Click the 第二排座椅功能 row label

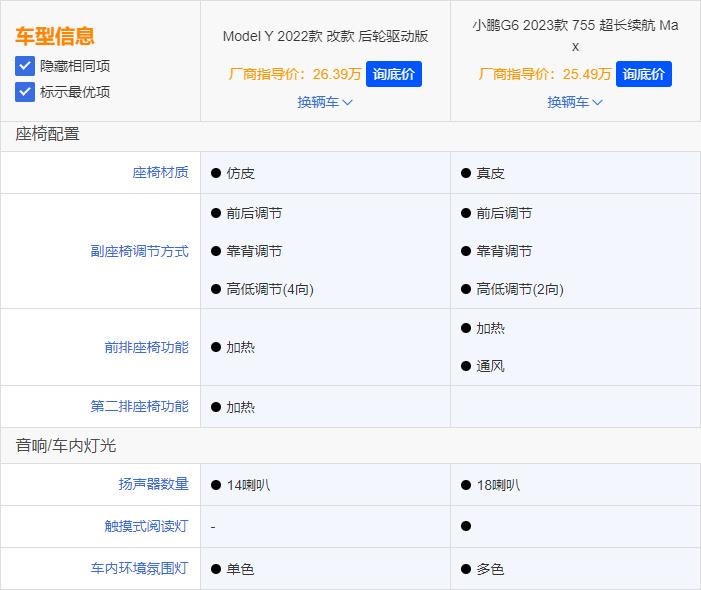139,406
